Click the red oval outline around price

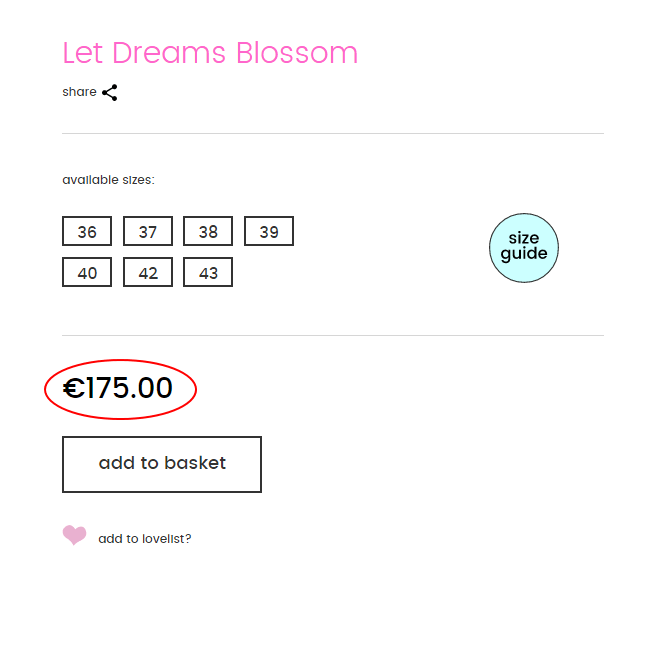pyautogui.click(x=195, y=389)
